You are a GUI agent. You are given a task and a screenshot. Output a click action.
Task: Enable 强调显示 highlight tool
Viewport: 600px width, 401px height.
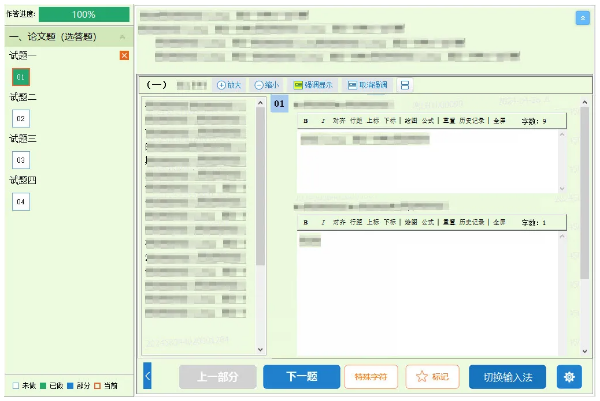pos(314,86)
